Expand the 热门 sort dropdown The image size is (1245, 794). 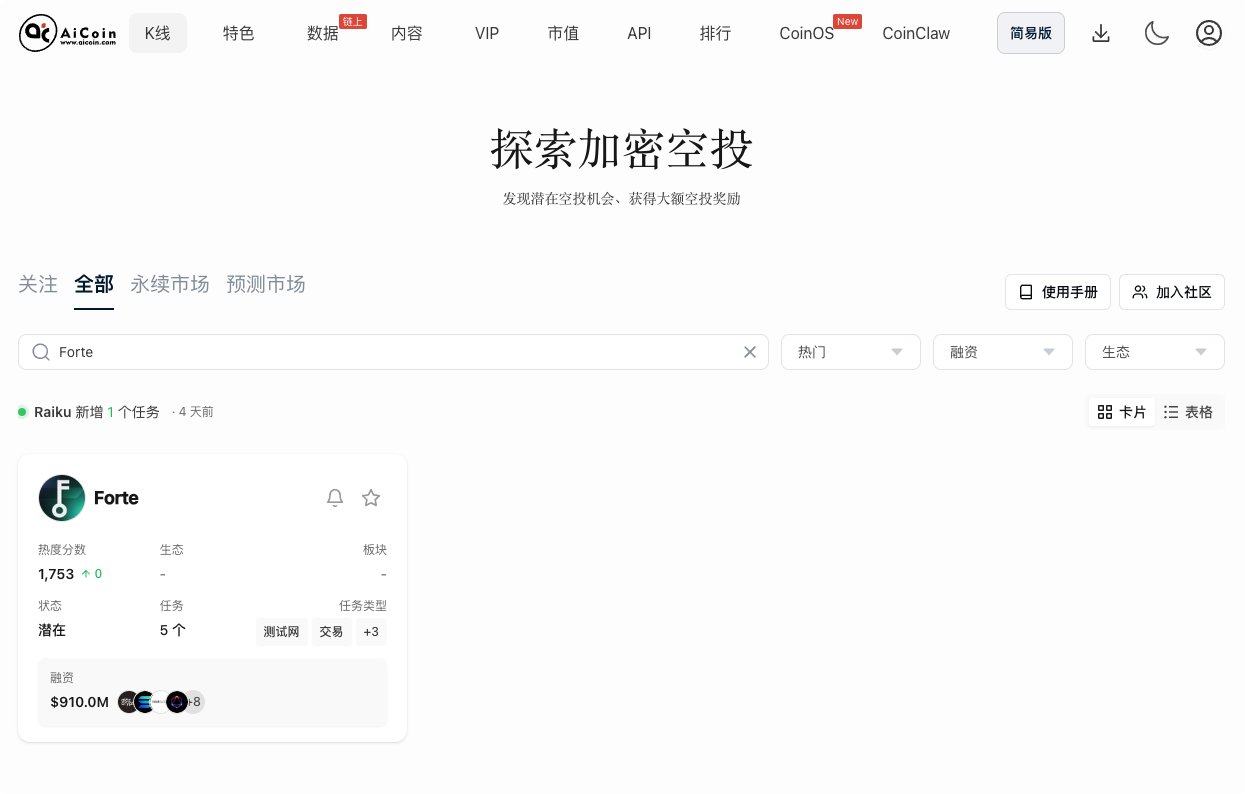pos(851,352)
